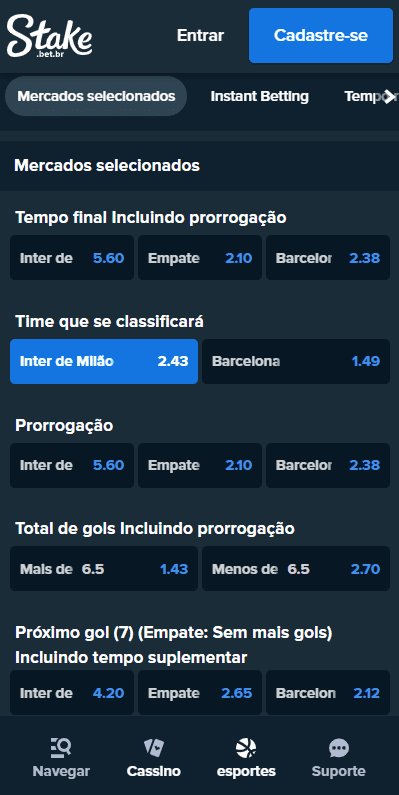
Task: Open Cassino cards icon
Action: [x=154, y=748]
